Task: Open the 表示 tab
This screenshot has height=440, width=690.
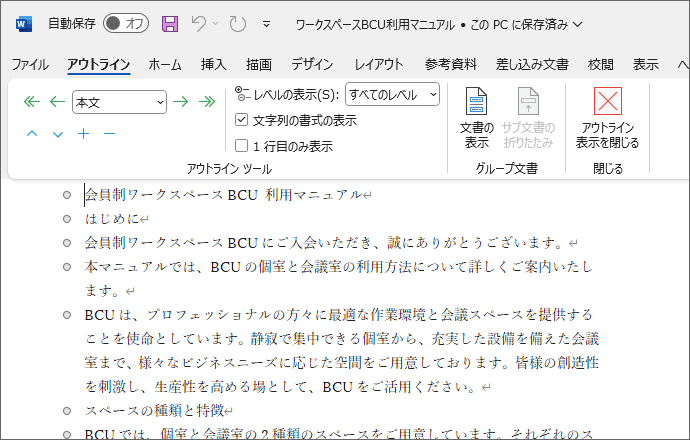Action: pos(646,65)
